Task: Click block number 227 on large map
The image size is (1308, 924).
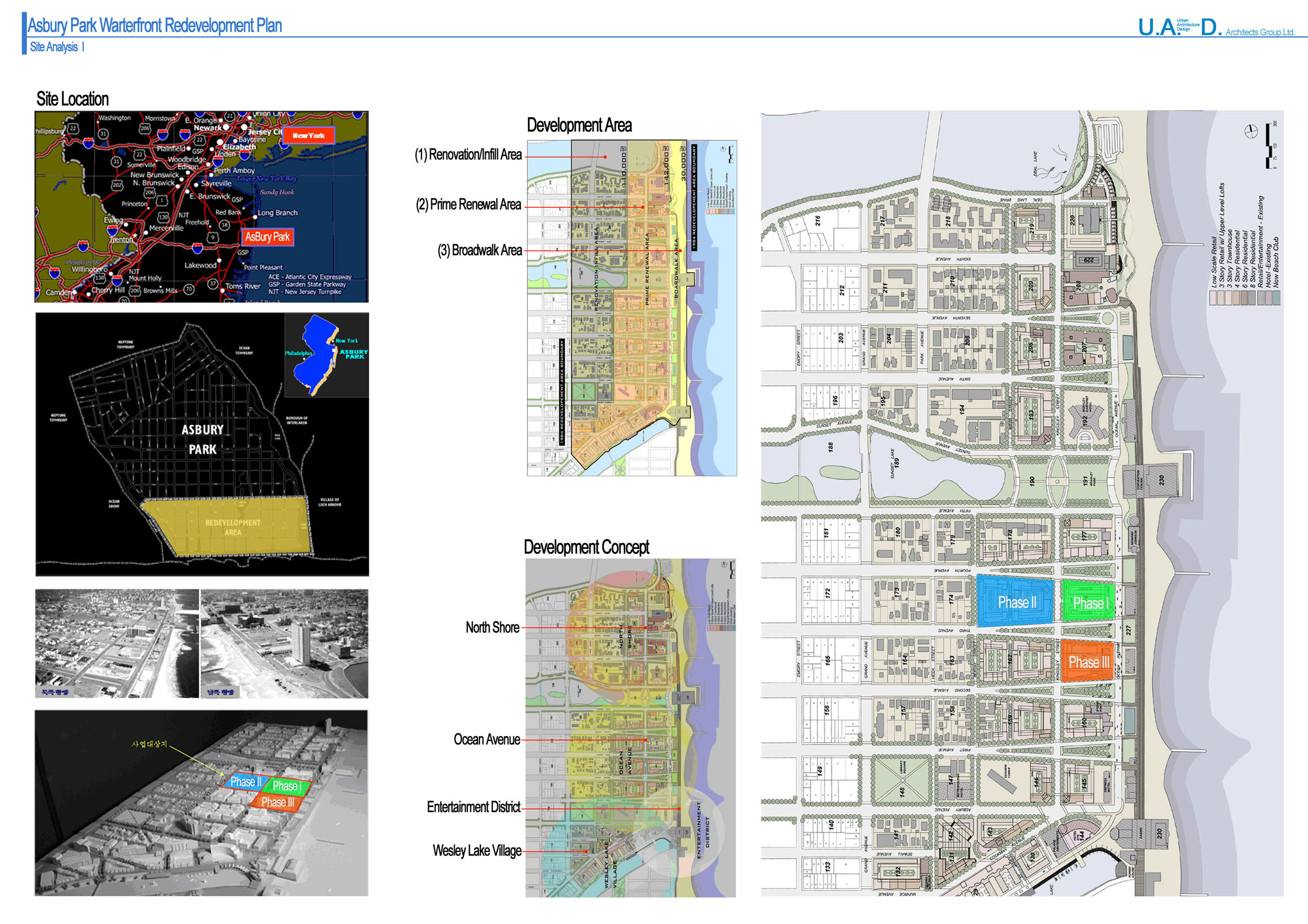Action: pos(1128,631)
